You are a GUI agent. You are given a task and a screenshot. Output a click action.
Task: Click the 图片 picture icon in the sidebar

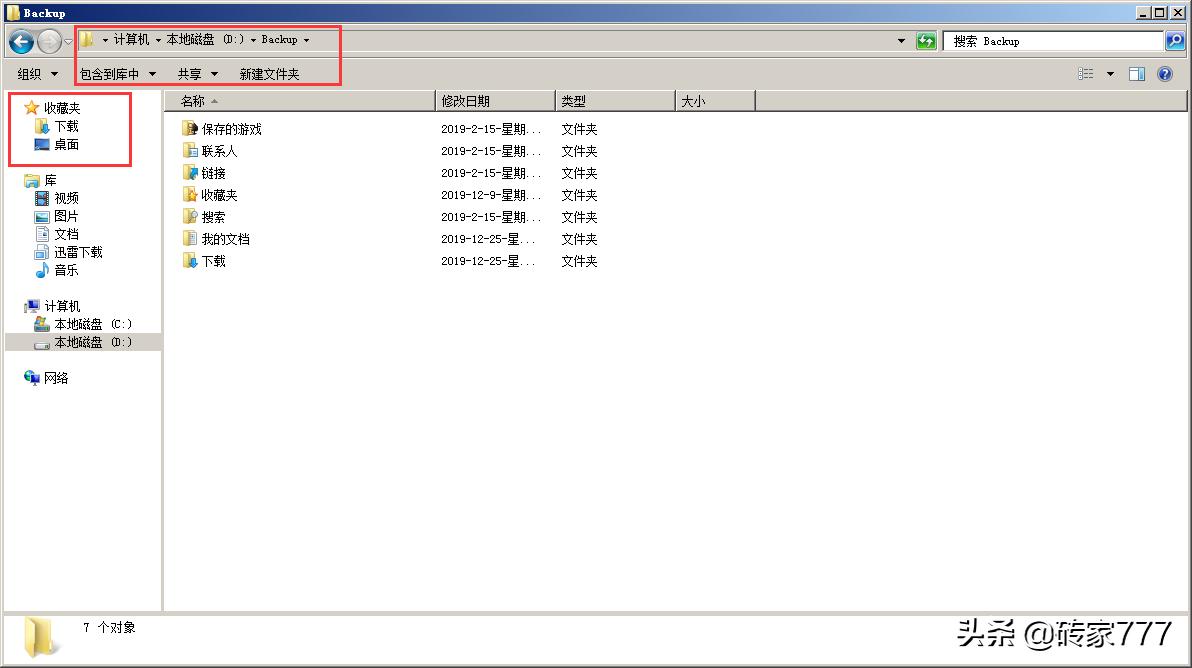point(42,217)
